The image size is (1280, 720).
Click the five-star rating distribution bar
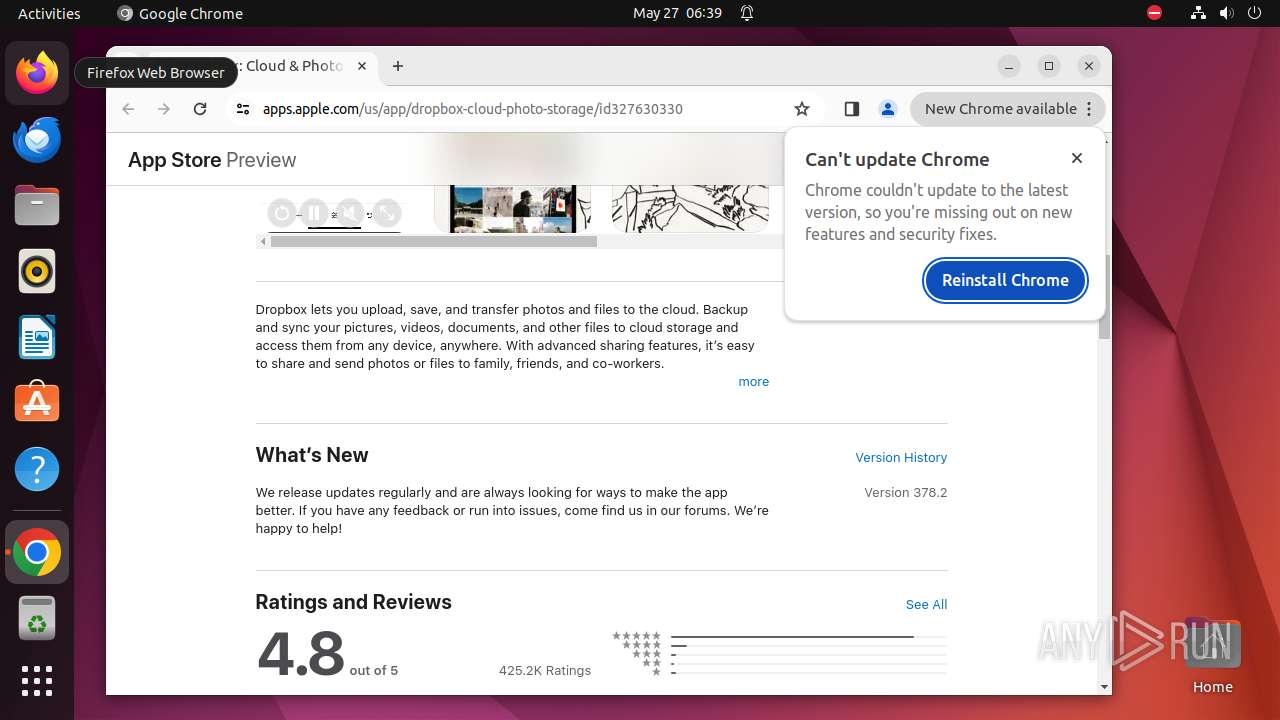tap(809, 636)
